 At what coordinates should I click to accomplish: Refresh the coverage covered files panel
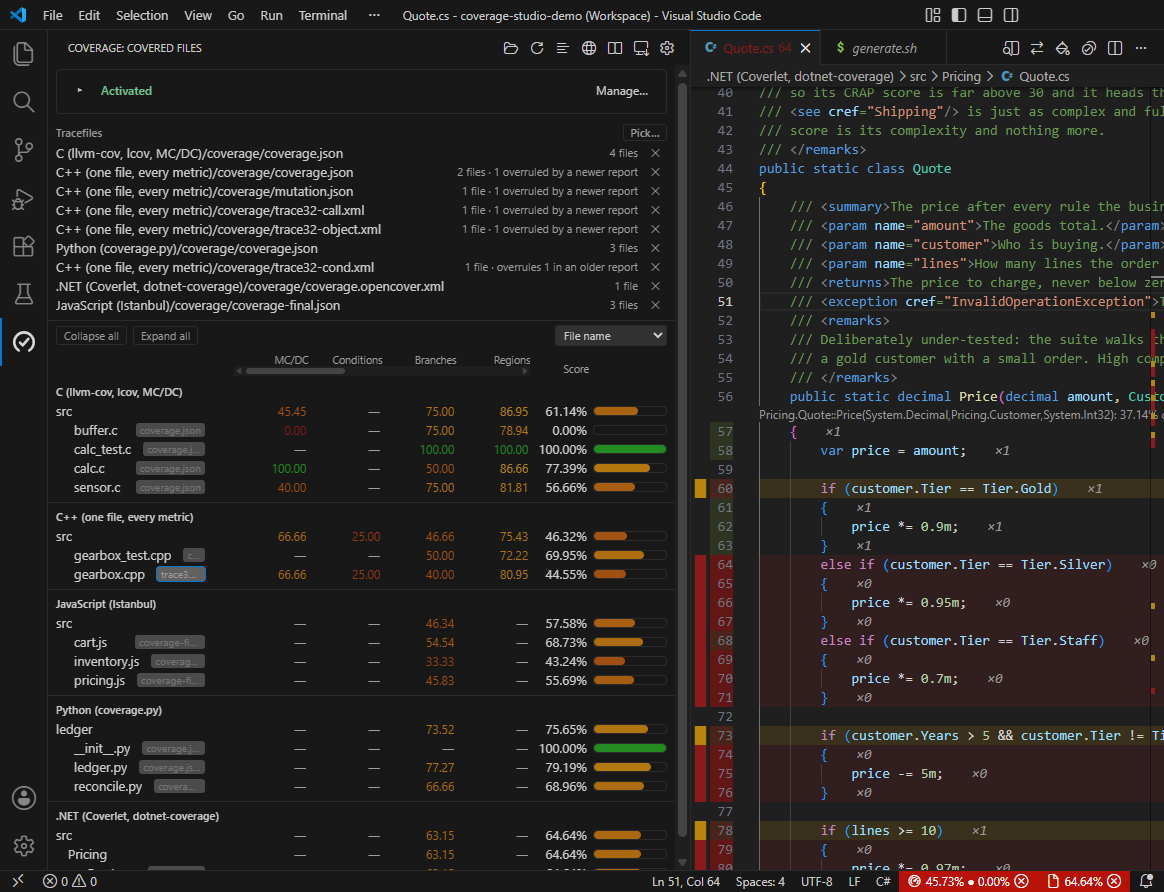coord(537,48)
